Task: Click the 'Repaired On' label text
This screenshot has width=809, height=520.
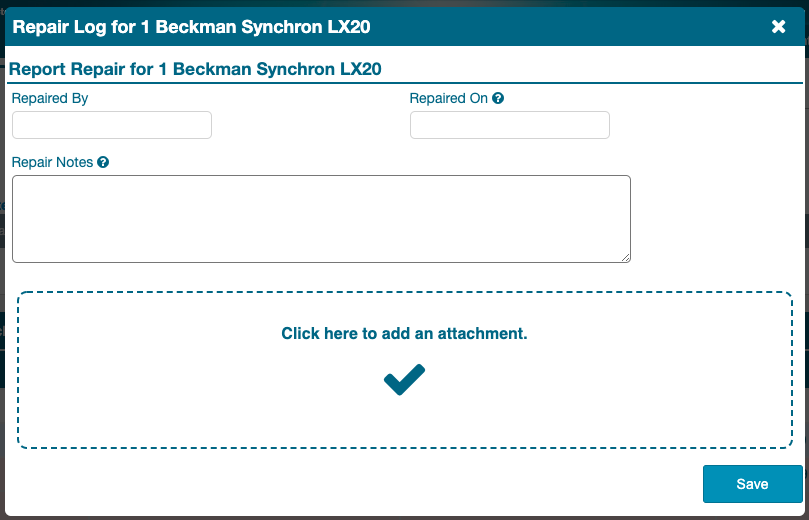Action: pyautogui.click(x=449, y=99)
